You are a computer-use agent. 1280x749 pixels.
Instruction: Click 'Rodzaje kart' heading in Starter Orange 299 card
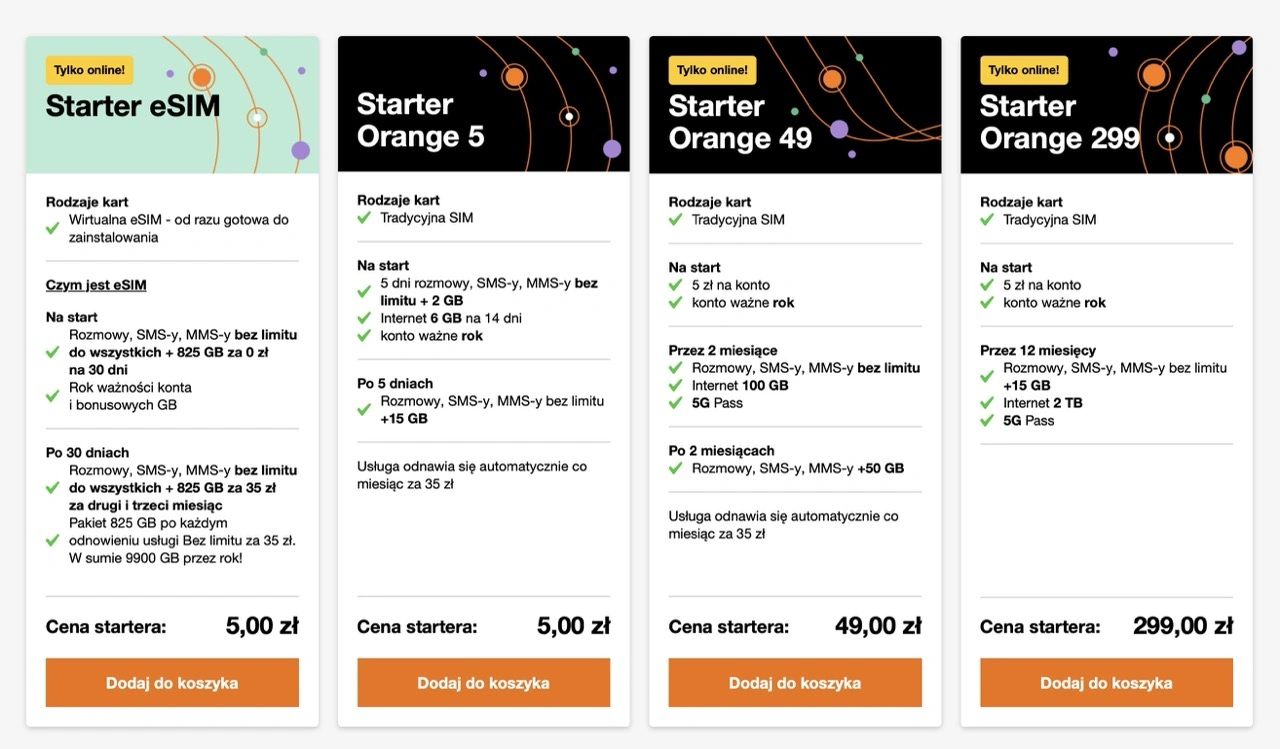(x=1021, y=202)
